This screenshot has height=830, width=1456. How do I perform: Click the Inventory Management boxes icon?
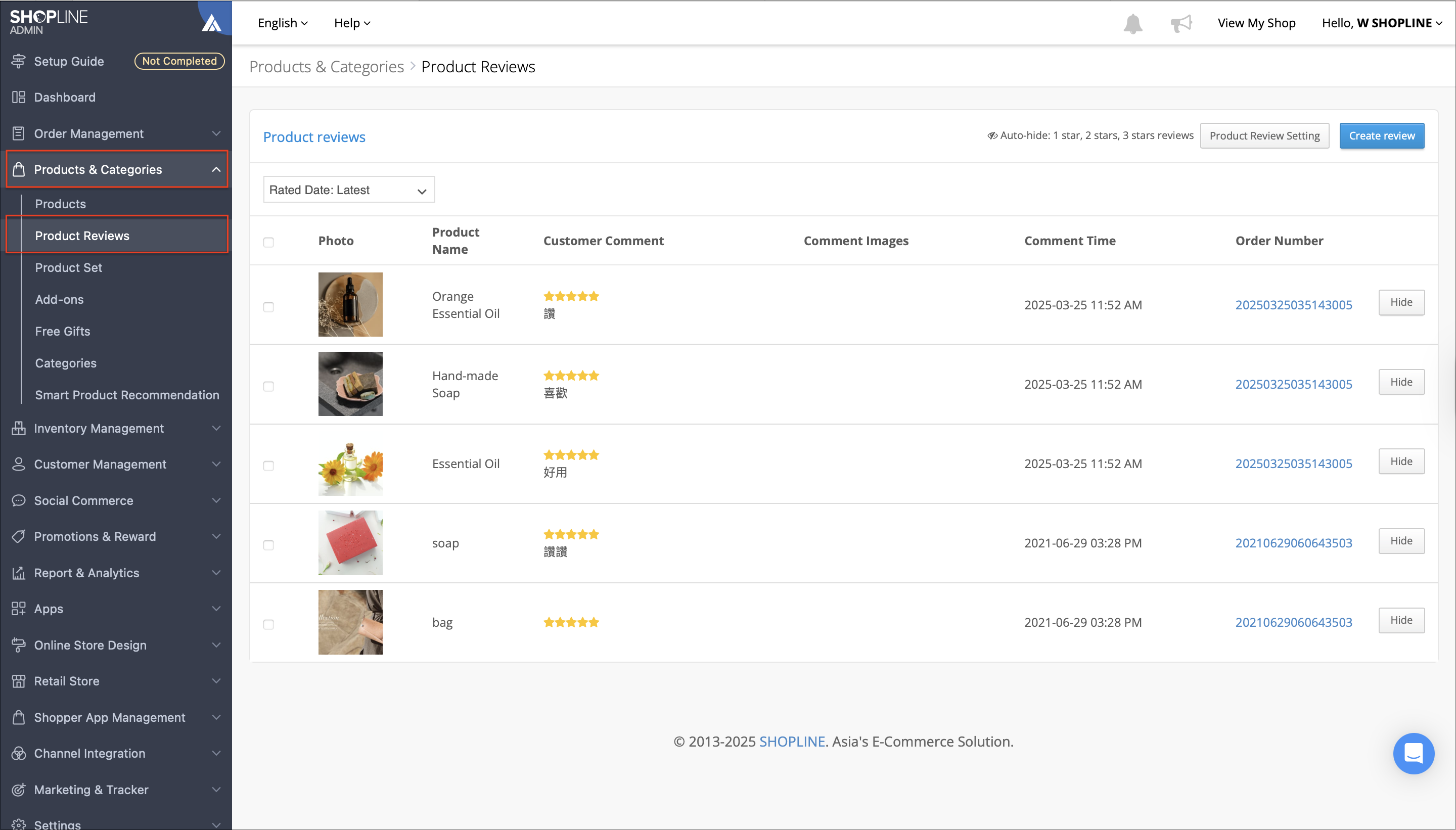(18, 428)
